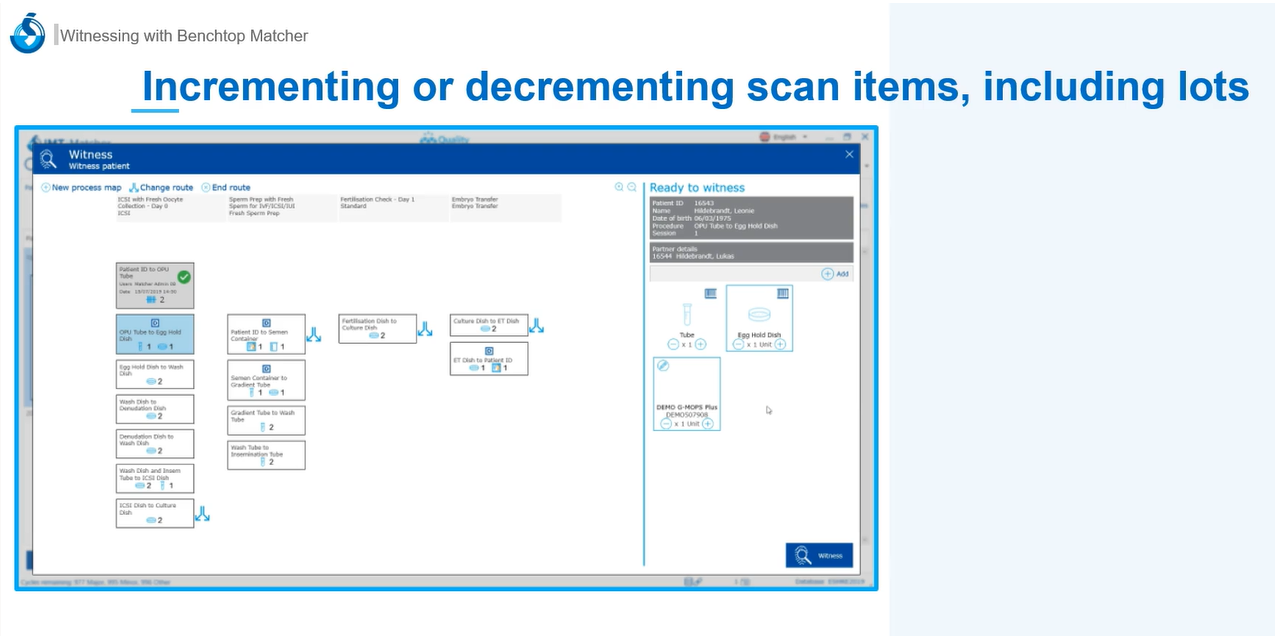Increment Egg Hold Dish units

(x=779, y=344)
